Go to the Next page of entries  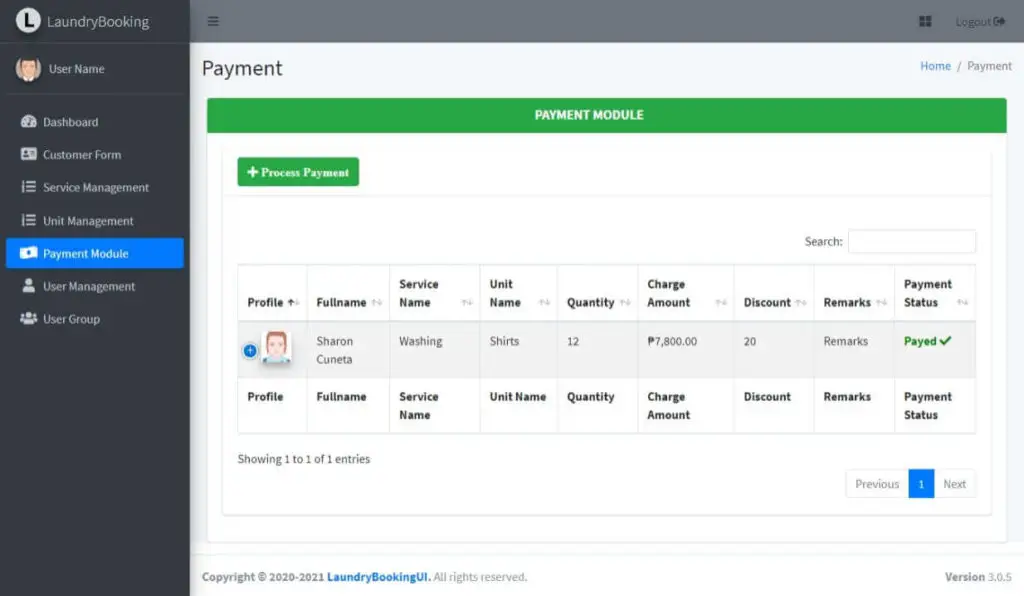[x=955, y=483]
